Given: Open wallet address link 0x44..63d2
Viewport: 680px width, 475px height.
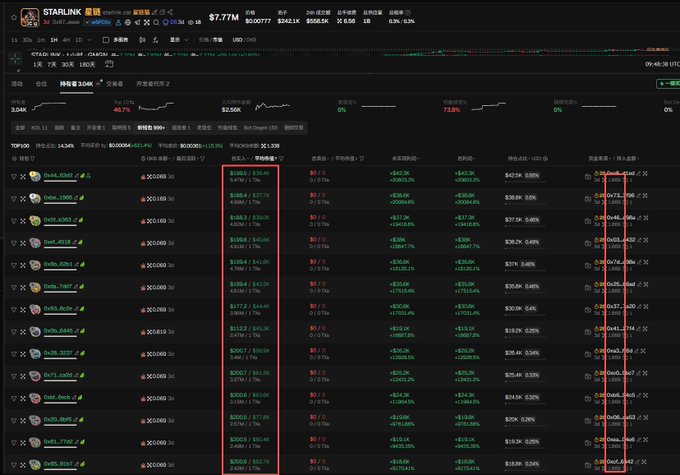Looking at the screenshot, I should tap(58, 175).
